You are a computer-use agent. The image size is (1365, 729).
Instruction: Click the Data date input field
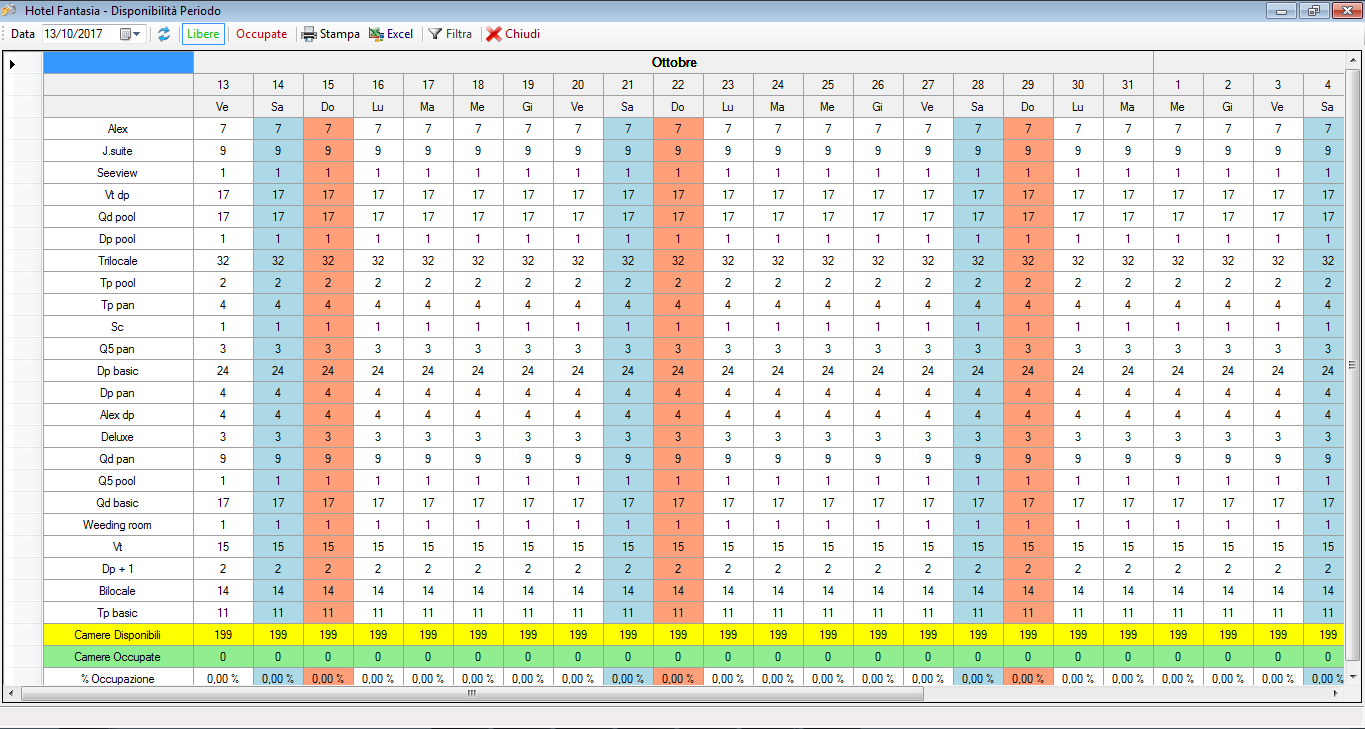78,34
